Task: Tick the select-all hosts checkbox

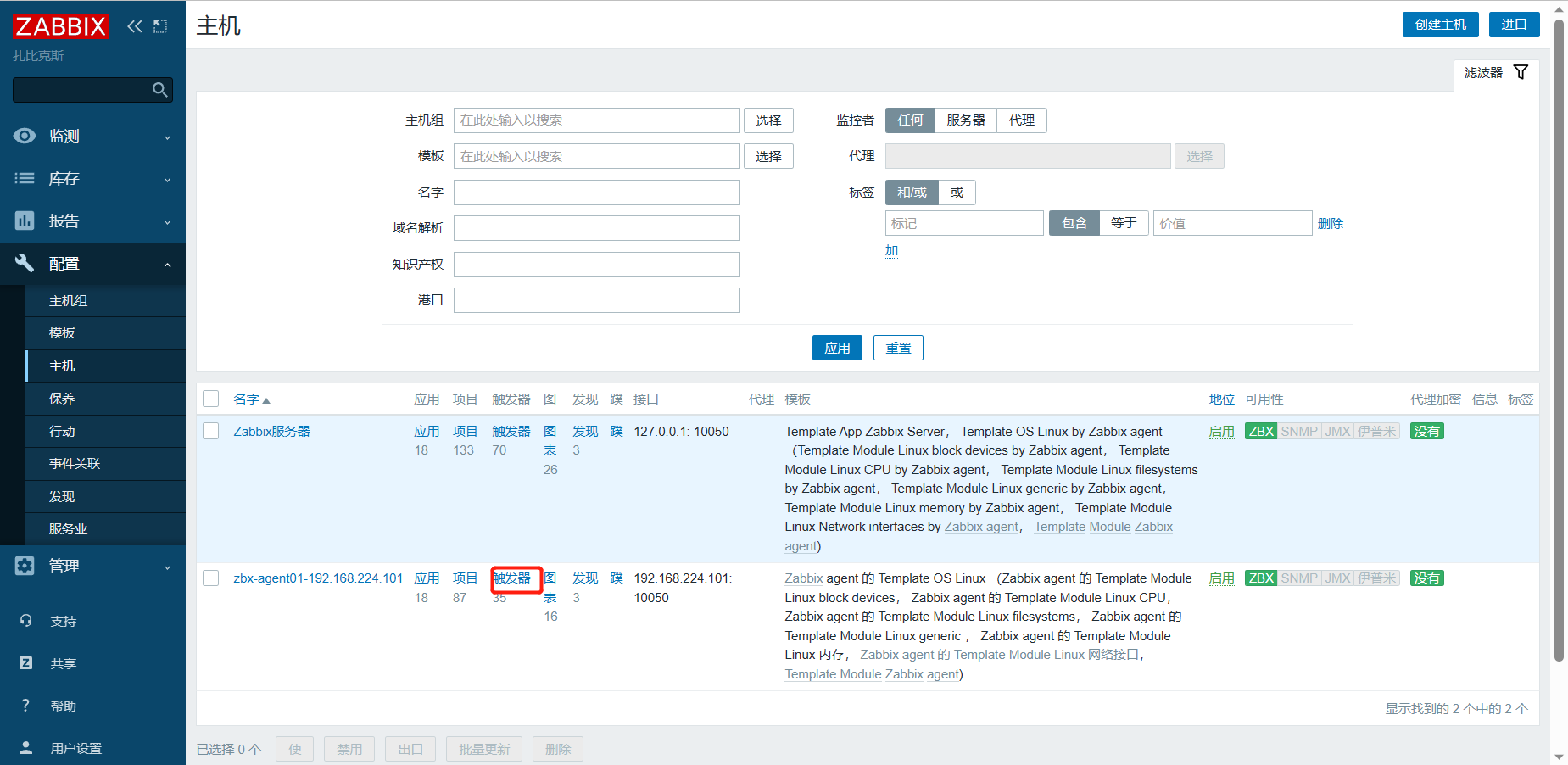Action: [x=211, y=399]
